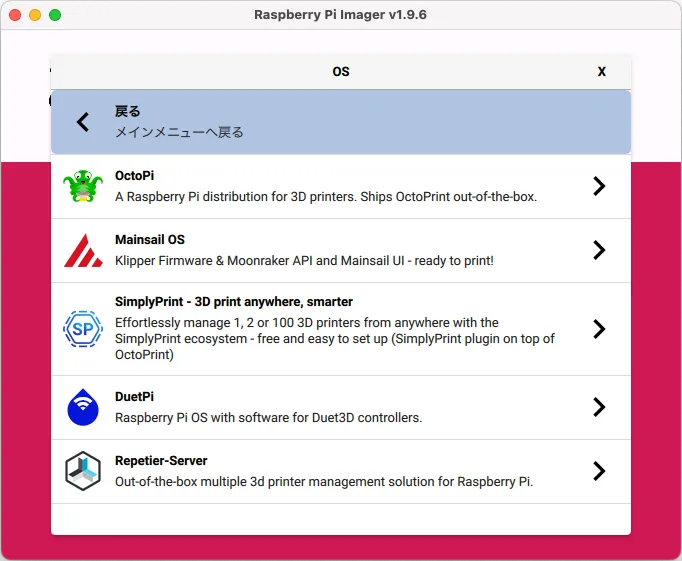Image resolution: width=682 pixels, height=561 pixels.
Task: Click Klipper Firmware & Moonraker description
Action: 304,260
